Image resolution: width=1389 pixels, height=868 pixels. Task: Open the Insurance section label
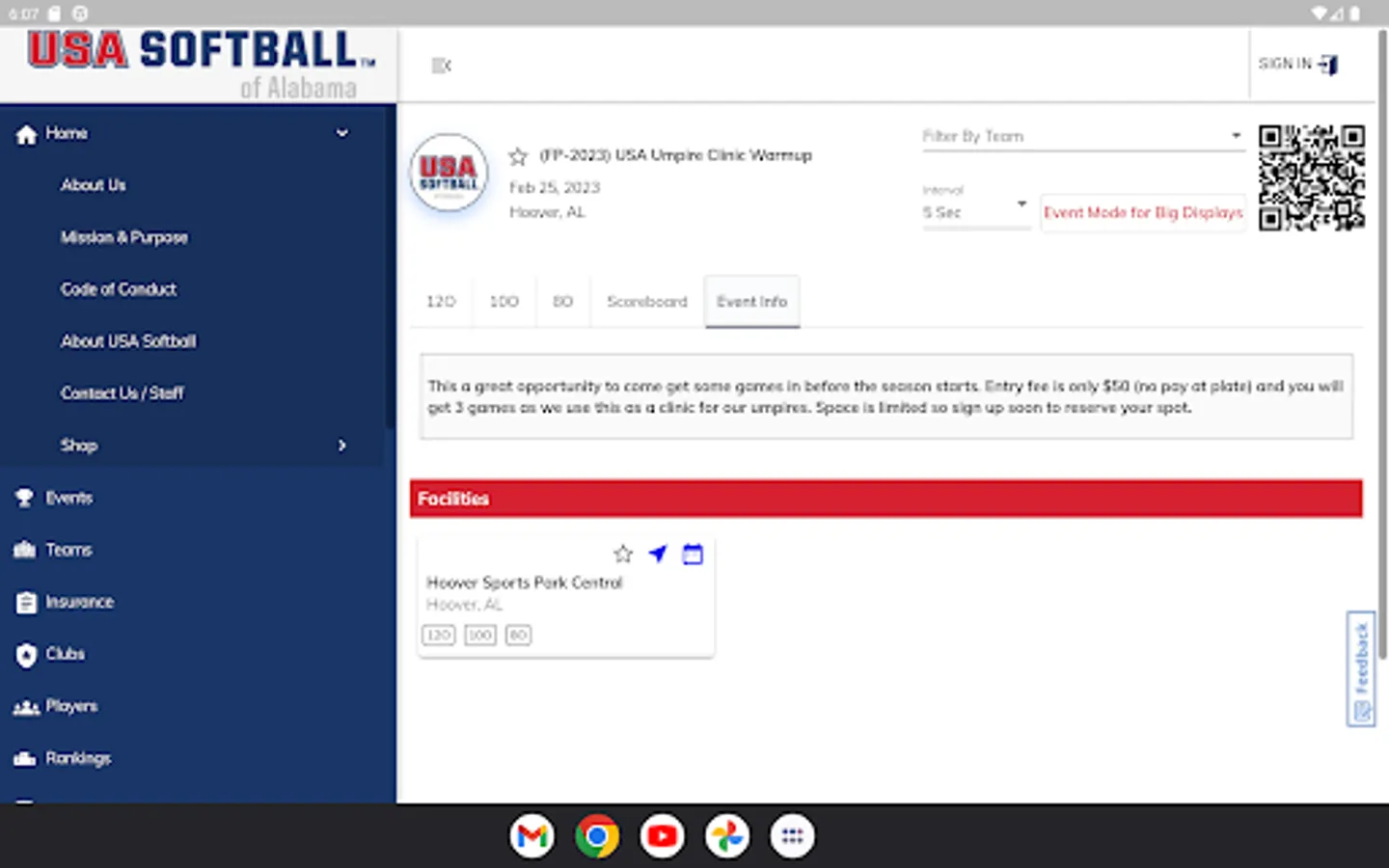[x=80, y=602]
